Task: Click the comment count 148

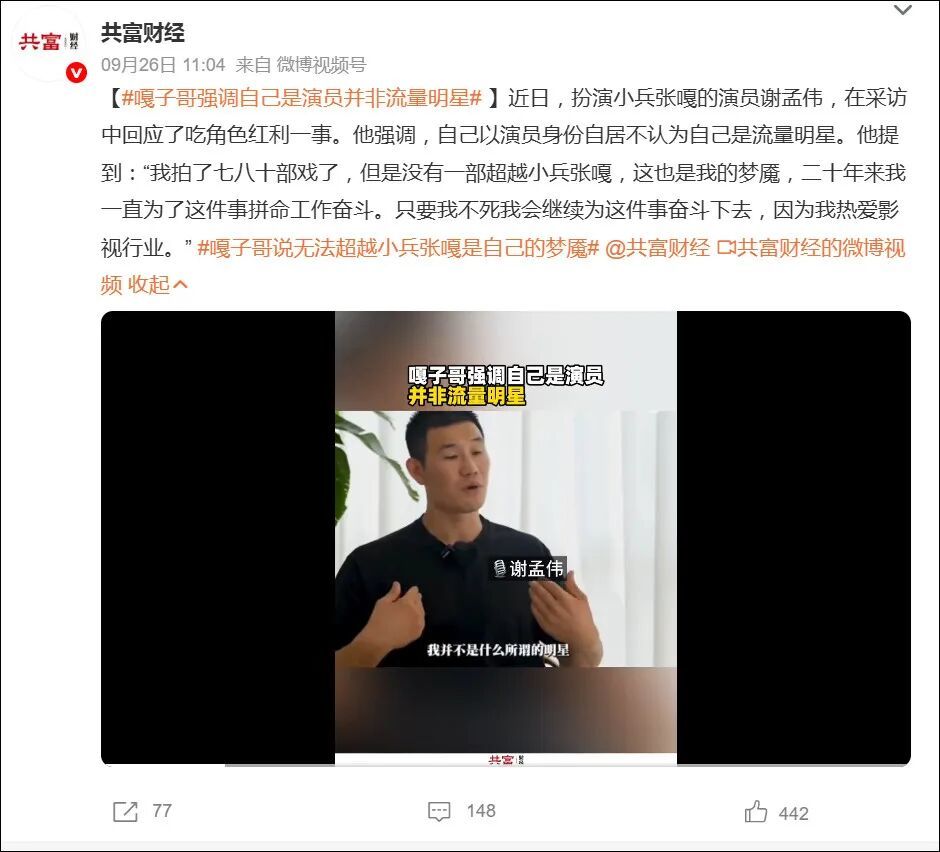Action: tap(481, 811)
